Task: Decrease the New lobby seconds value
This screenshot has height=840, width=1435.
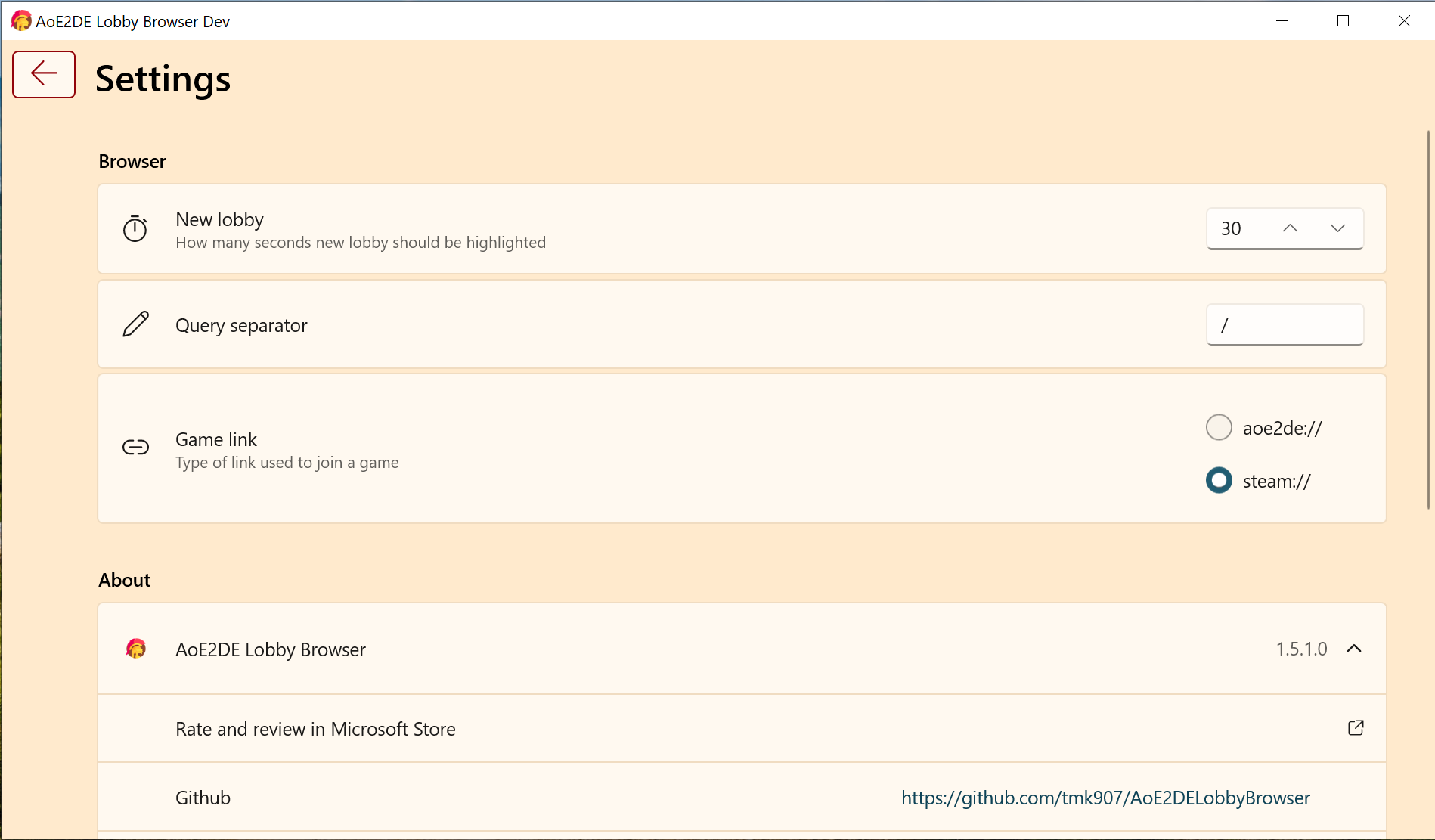Action: (x=1337, y=228)
